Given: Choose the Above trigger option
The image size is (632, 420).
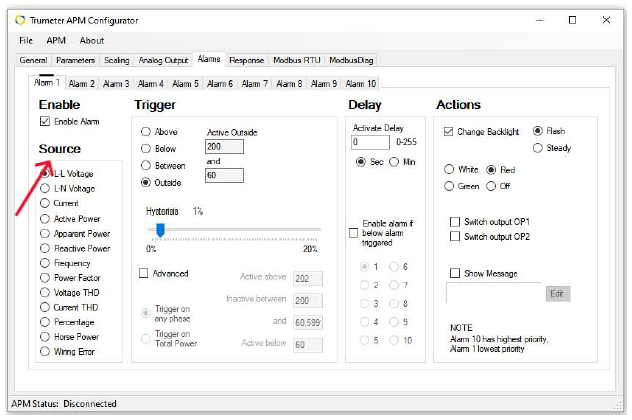Looking at the screenshot, I should 146,132.
